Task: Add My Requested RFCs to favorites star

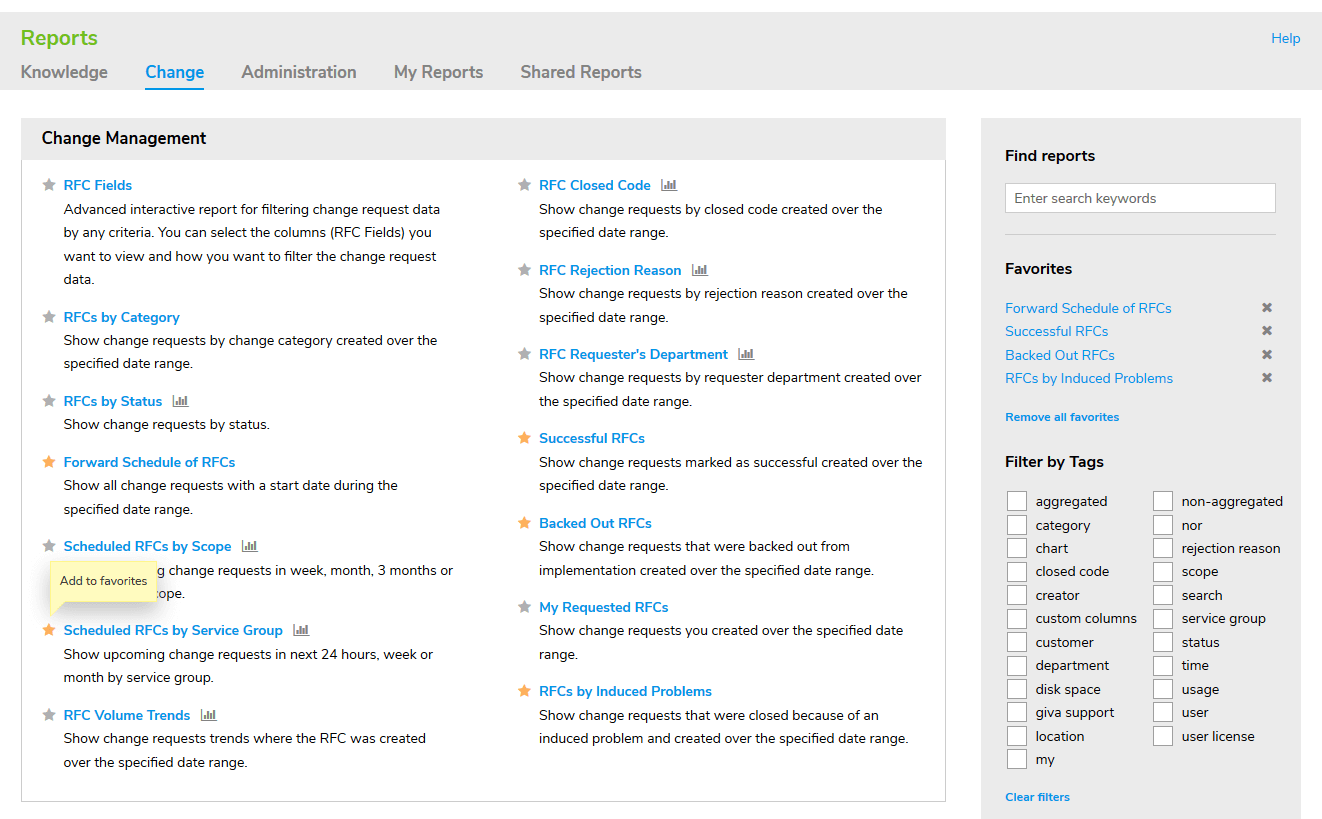Action: coord(524,607)
